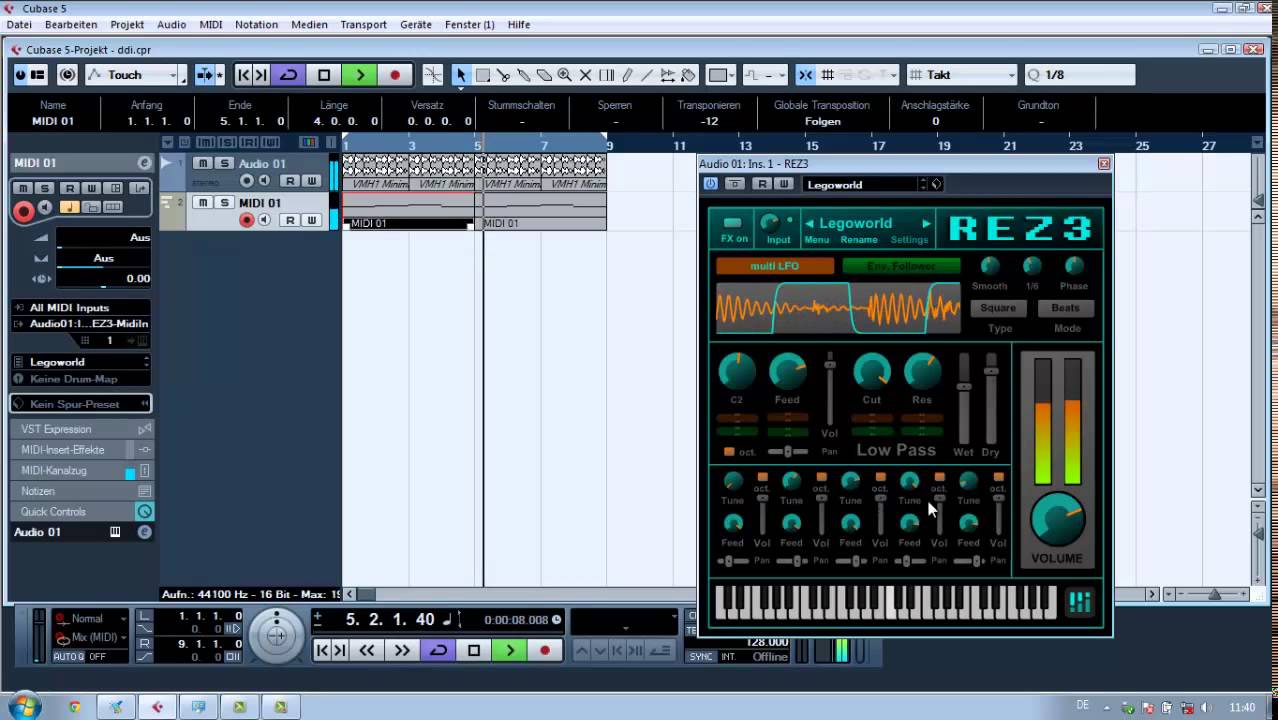Image resolution: width=1278 pixels, height=720 pixels.
Task: Open the Takt grid type dropdown
Action: click(x=962, y=75)
